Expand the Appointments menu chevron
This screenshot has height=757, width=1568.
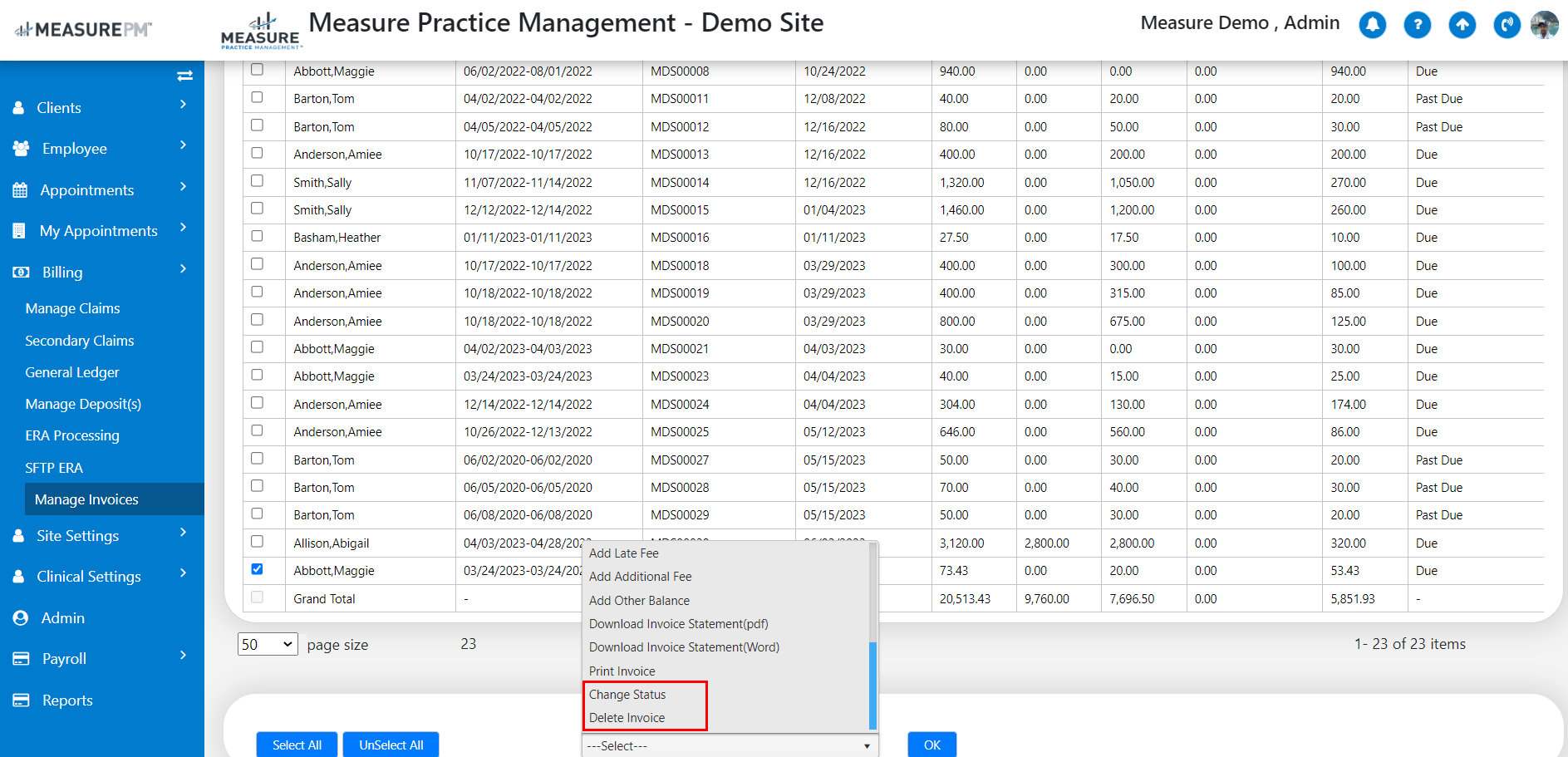(183, 187)
